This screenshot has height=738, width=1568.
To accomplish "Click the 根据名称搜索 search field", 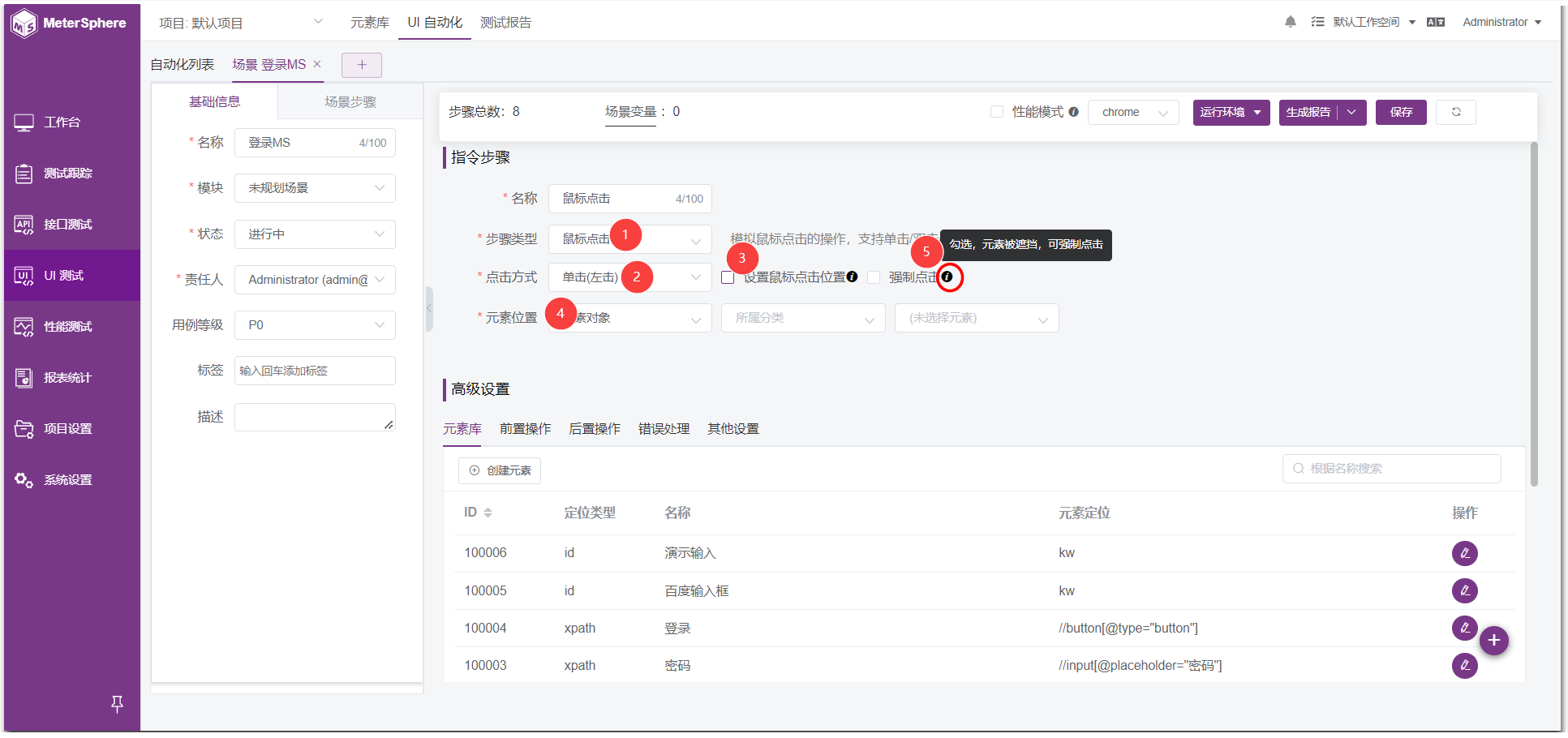I will pyautogui.click(x=1392, y=469).
